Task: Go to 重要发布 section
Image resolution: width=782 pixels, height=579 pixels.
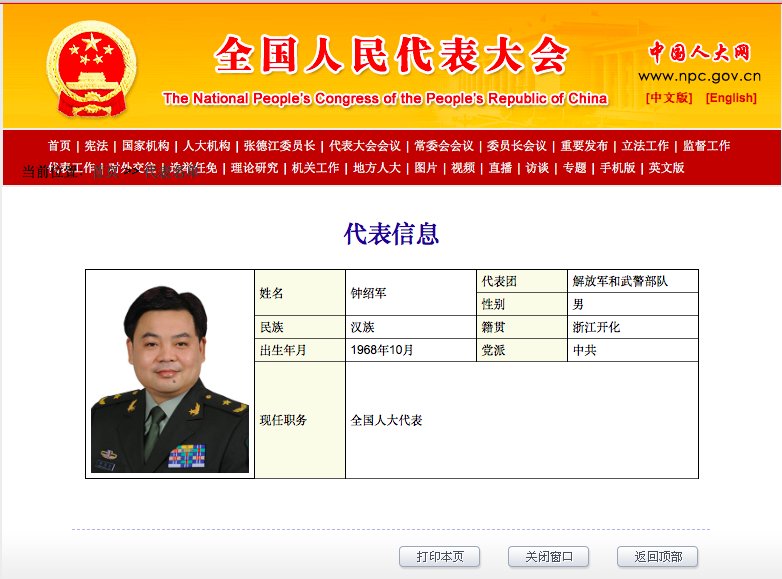Action: 584,146
